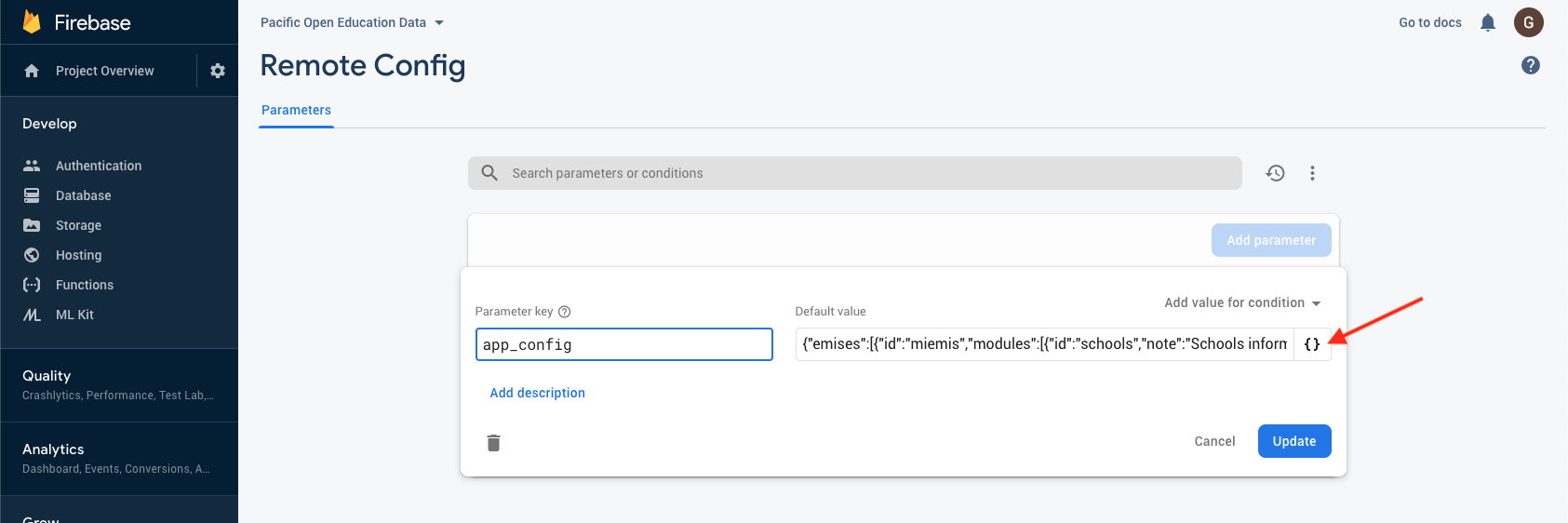The height and width of the screenshot is (523, 1568).
Task: Click the help question mark icon
Action: [1530, 65]
